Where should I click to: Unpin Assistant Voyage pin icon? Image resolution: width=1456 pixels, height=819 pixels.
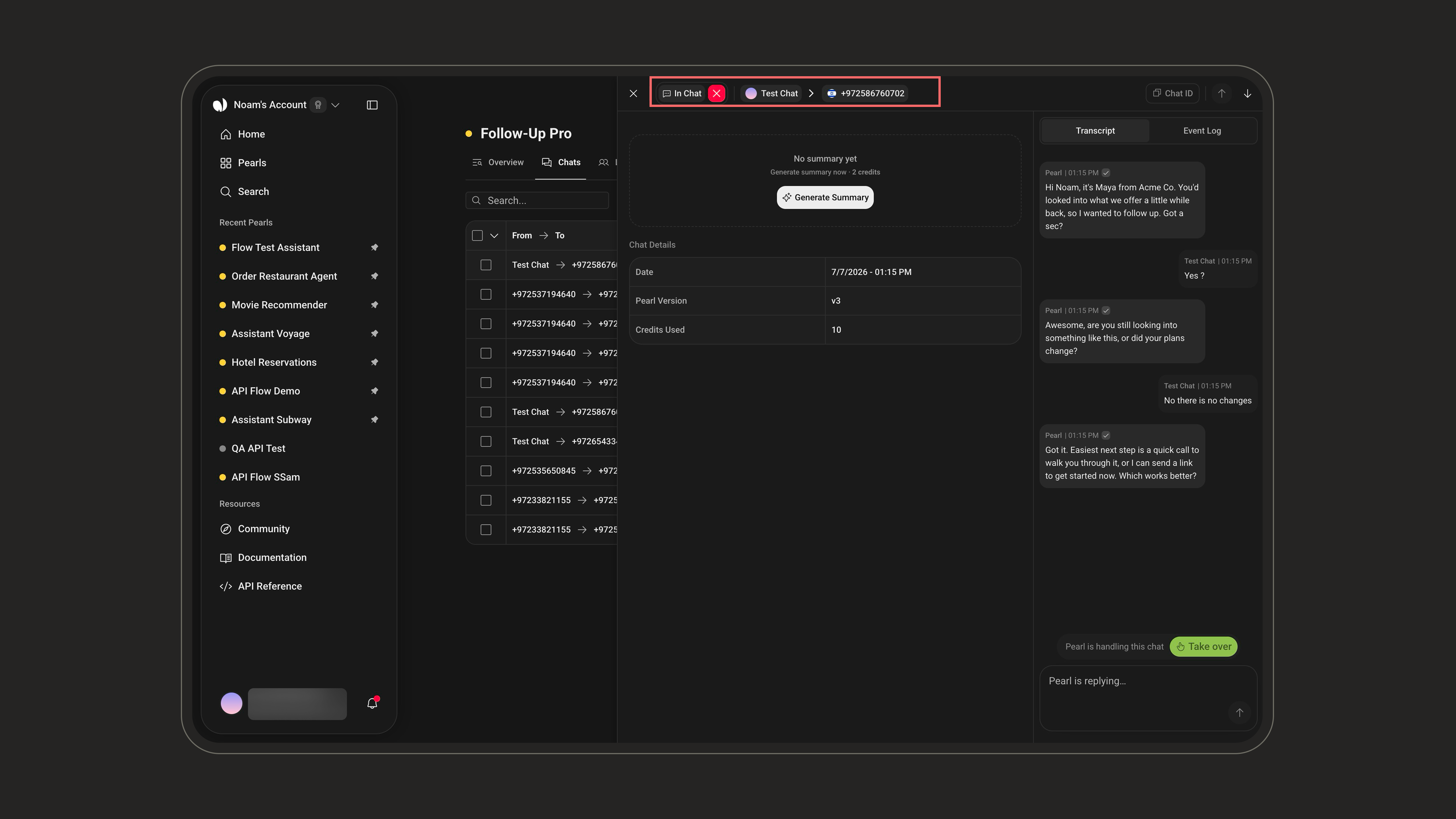point(374,334)
